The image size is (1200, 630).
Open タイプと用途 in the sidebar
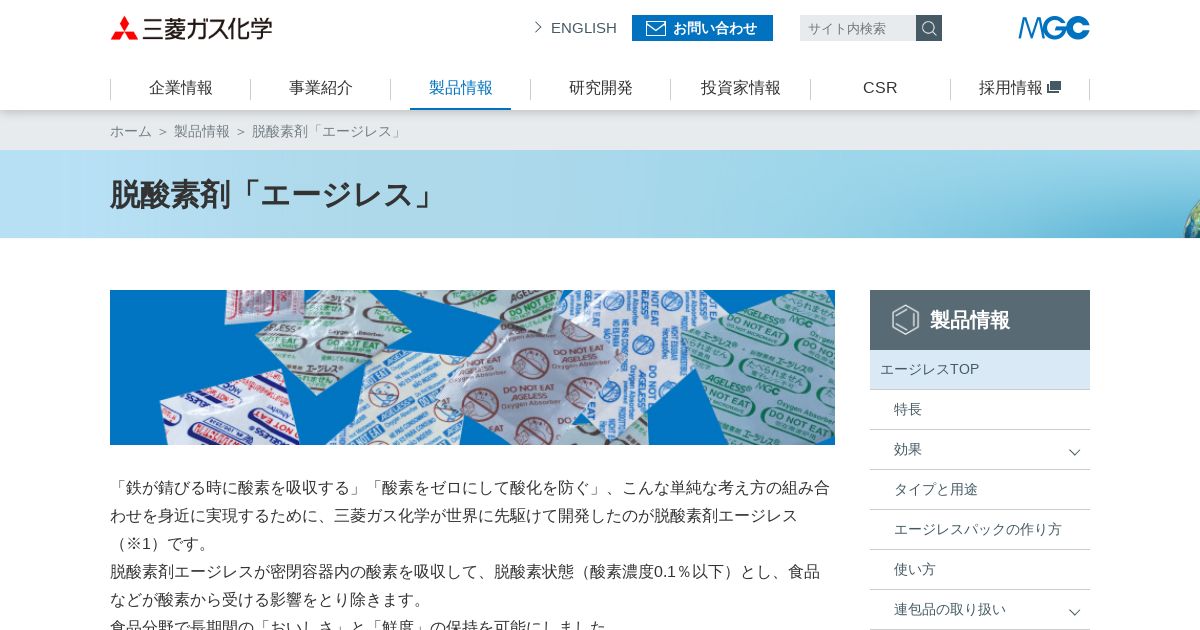pos(980,490)
